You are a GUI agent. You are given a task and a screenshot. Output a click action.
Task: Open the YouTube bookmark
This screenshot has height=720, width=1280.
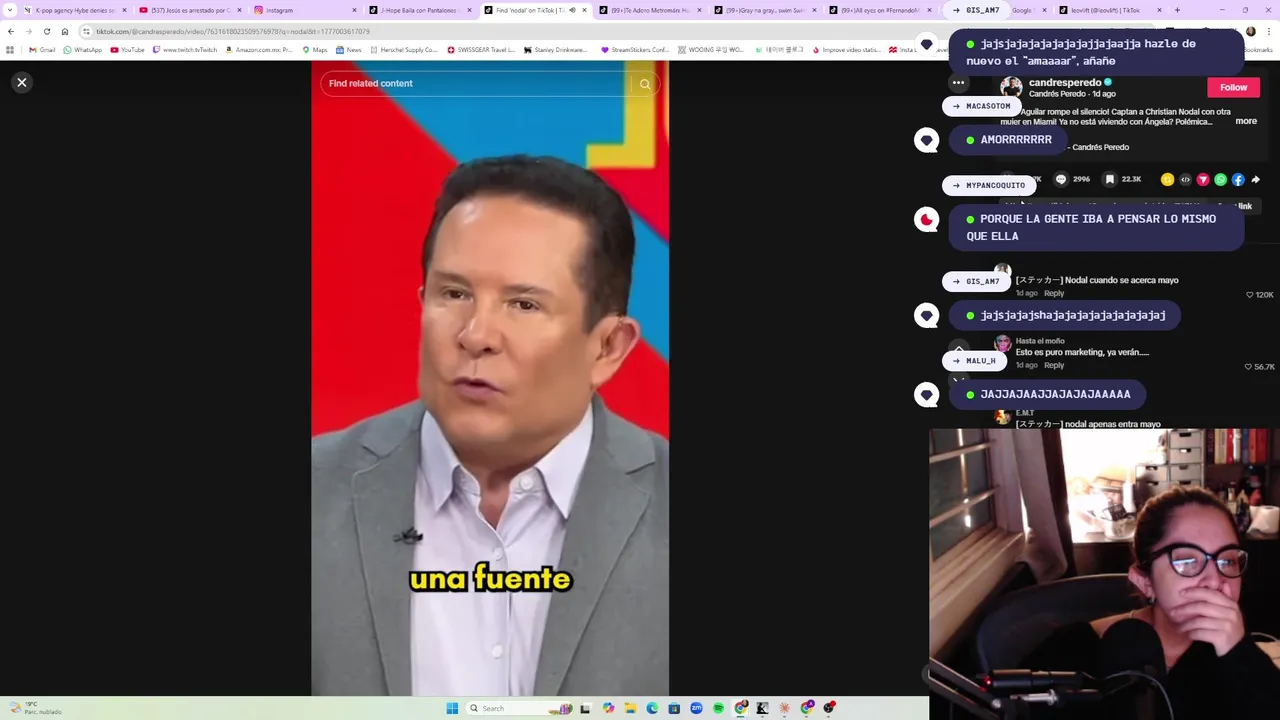[x=127, y=50]
